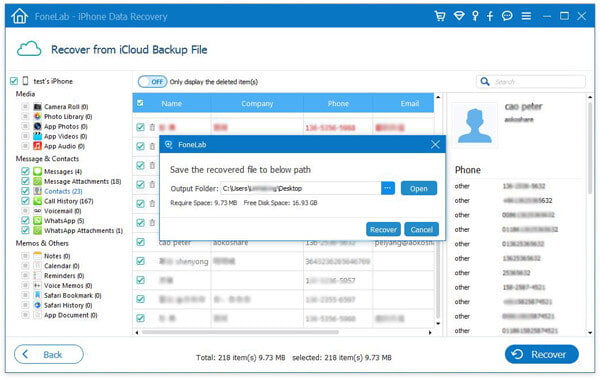The image size is (600, 379).
Task: Click the Open folder button
Action: [x=419, y=188]
